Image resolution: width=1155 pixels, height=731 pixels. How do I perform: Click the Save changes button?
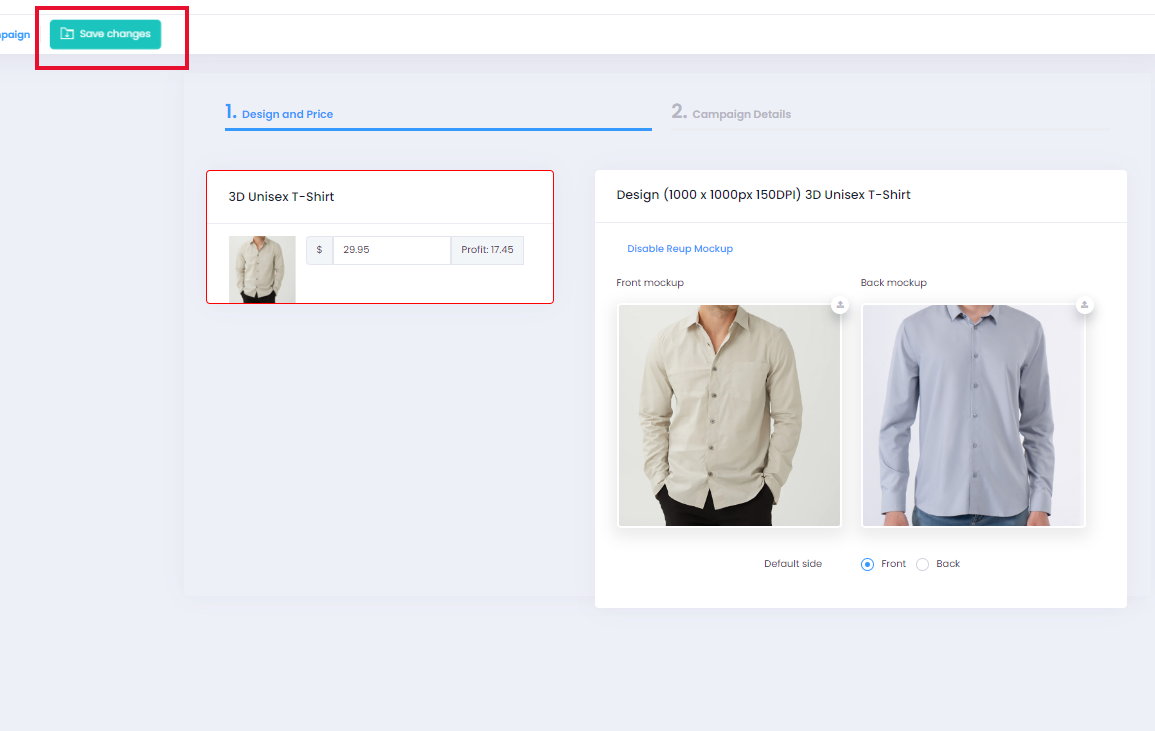click(x=105, y=35)
